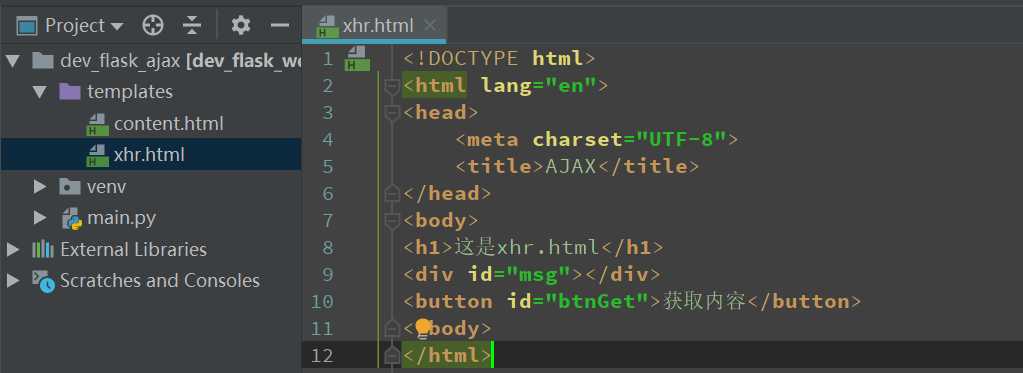
Task: Click the Project window icon in header
Action: click(x=27, y=25)
